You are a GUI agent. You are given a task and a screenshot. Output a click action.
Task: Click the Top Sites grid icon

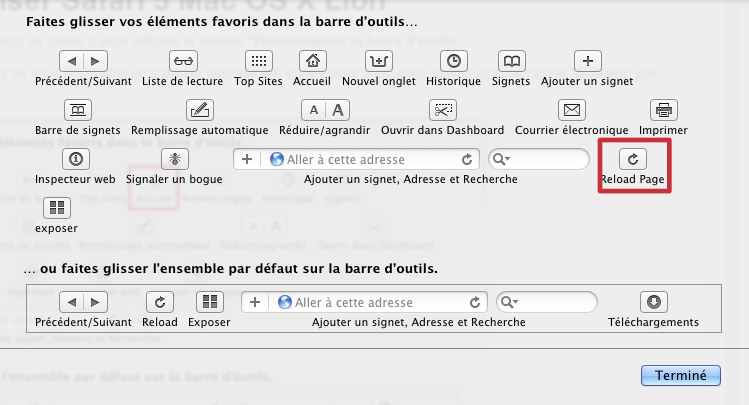click(258, 61)
